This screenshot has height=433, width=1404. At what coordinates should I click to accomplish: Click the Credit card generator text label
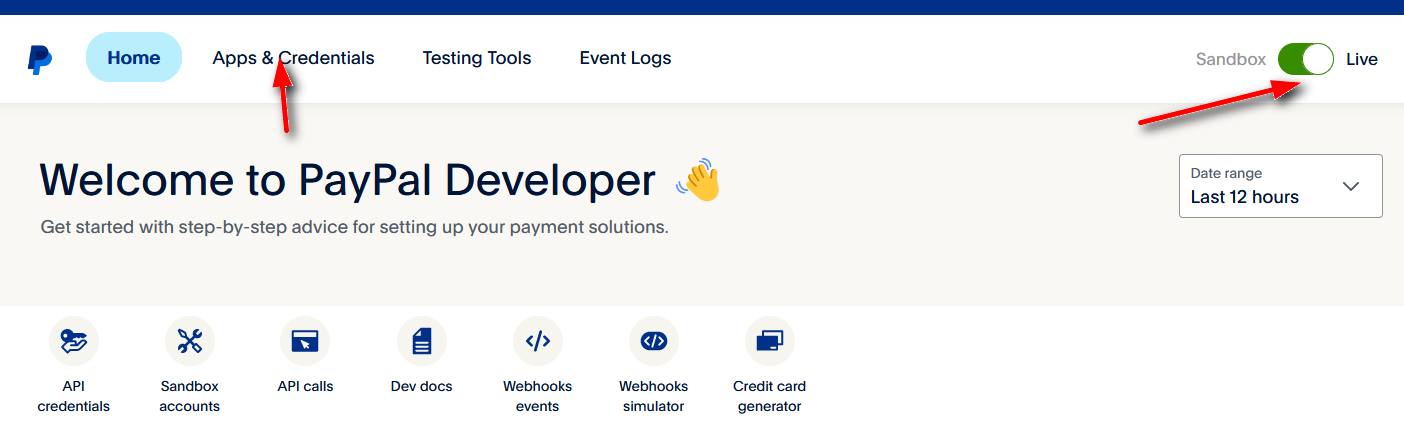(x=769, y=396)
